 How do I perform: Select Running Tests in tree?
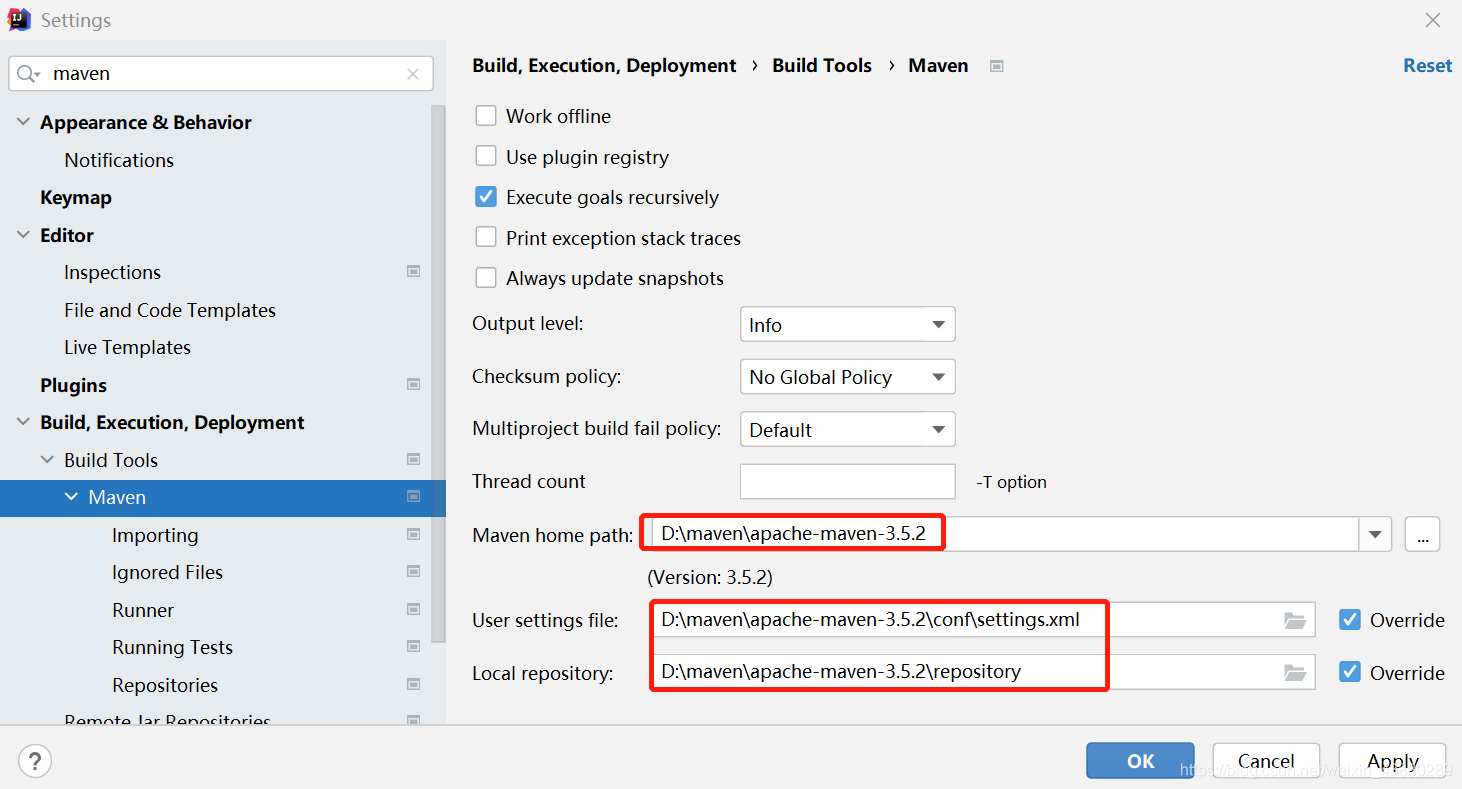[172, 647]
